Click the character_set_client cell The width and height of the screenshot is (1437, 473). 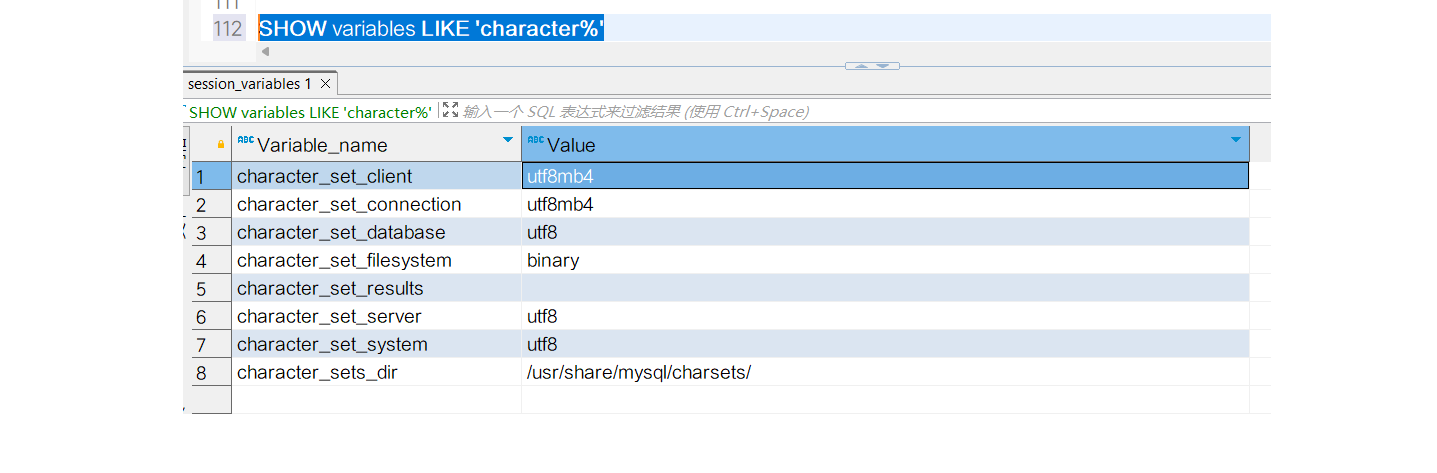tap(376, 176)
